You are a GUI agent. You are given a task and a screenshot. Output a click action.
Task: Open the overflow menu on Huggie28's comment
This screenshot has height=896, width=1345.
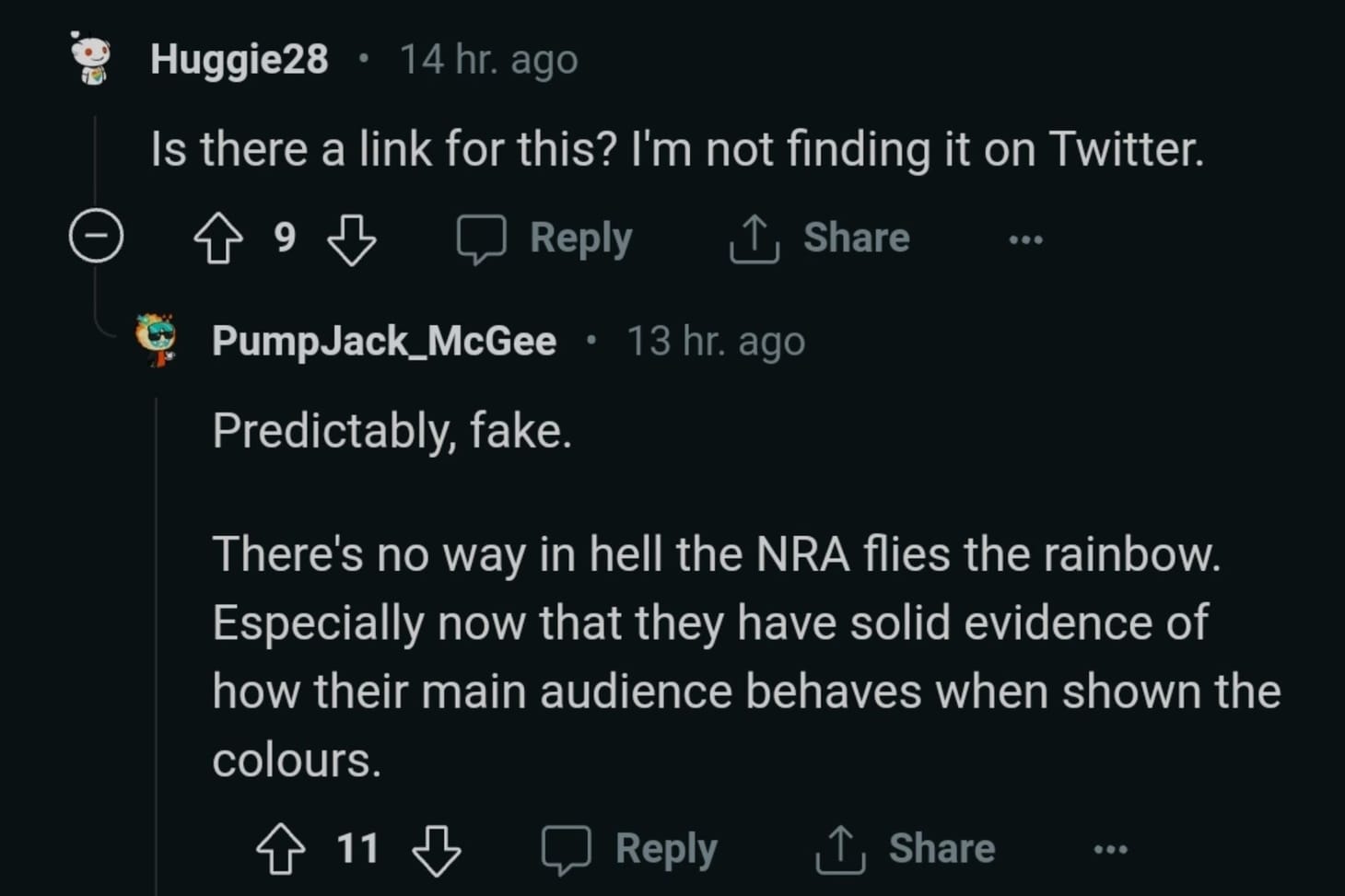coord(1024,238)
